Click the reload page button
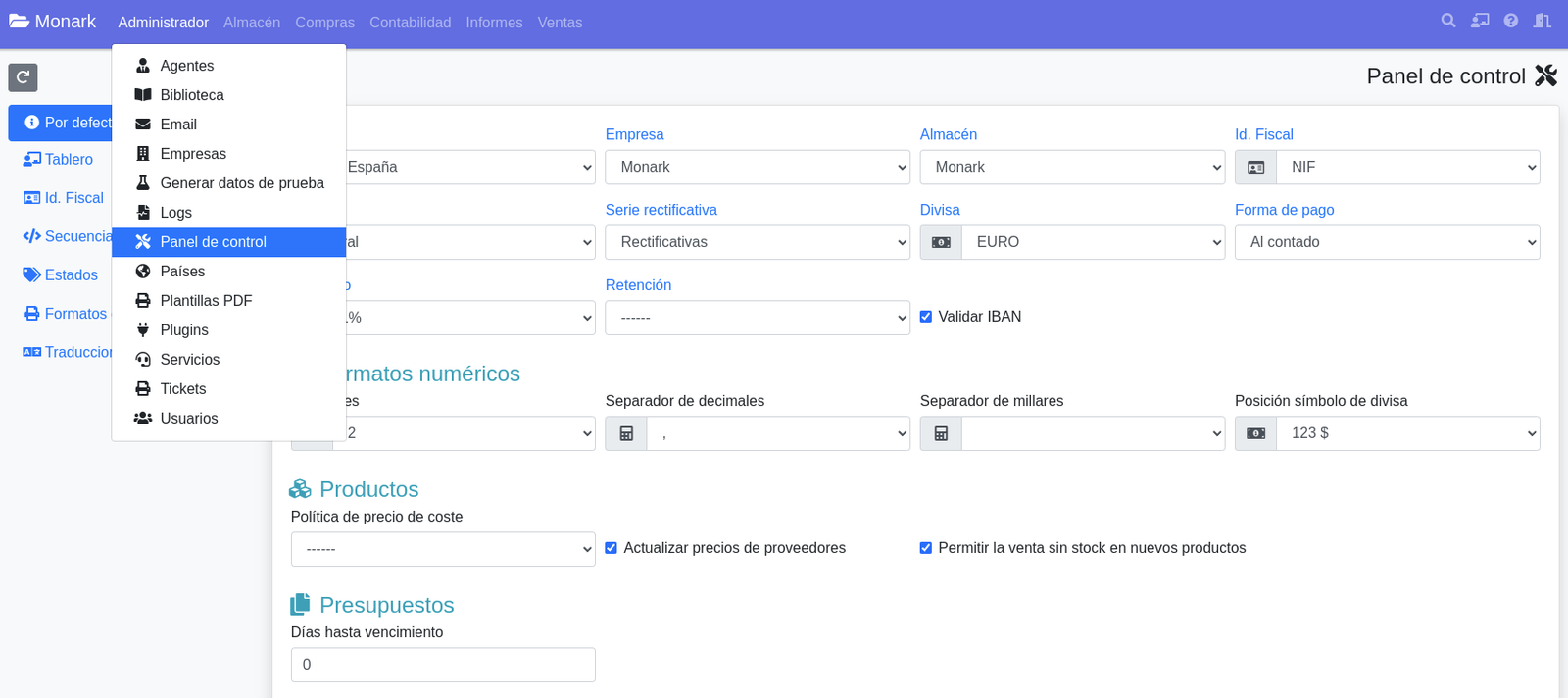 click(23, 77)
